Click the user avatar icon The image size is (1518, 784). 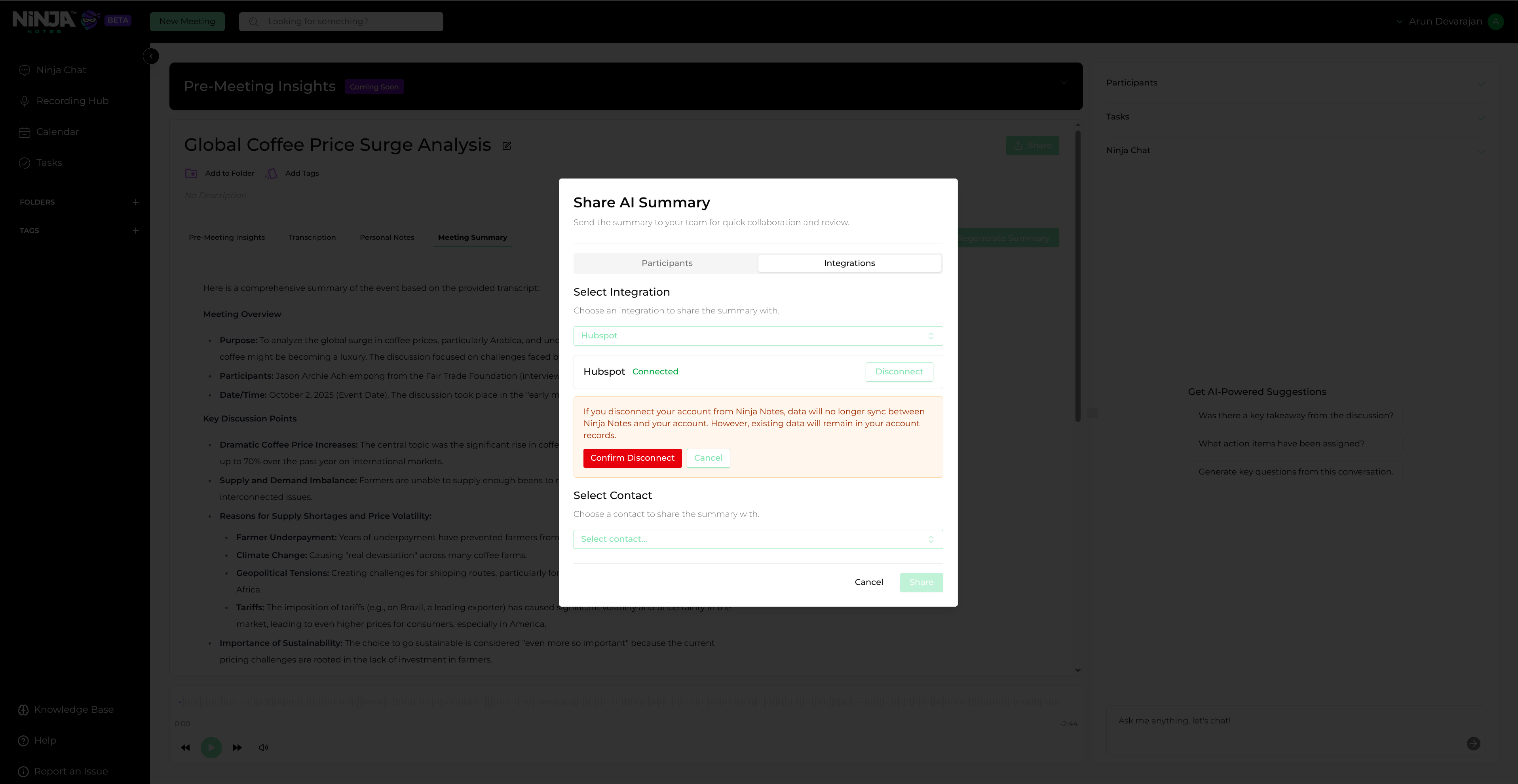pyautogui.click(x=1495, y=21)
